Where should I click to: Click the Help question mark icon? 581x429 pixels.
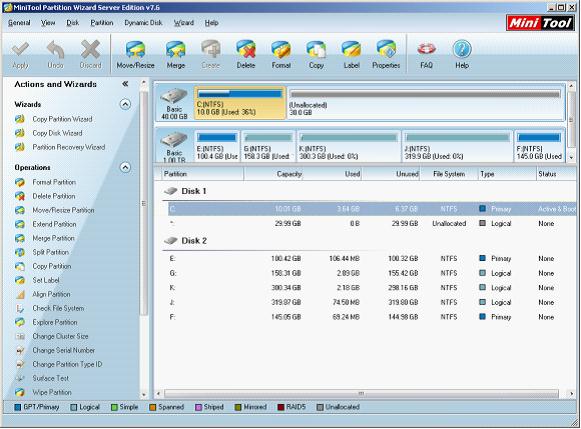[462, 50]
